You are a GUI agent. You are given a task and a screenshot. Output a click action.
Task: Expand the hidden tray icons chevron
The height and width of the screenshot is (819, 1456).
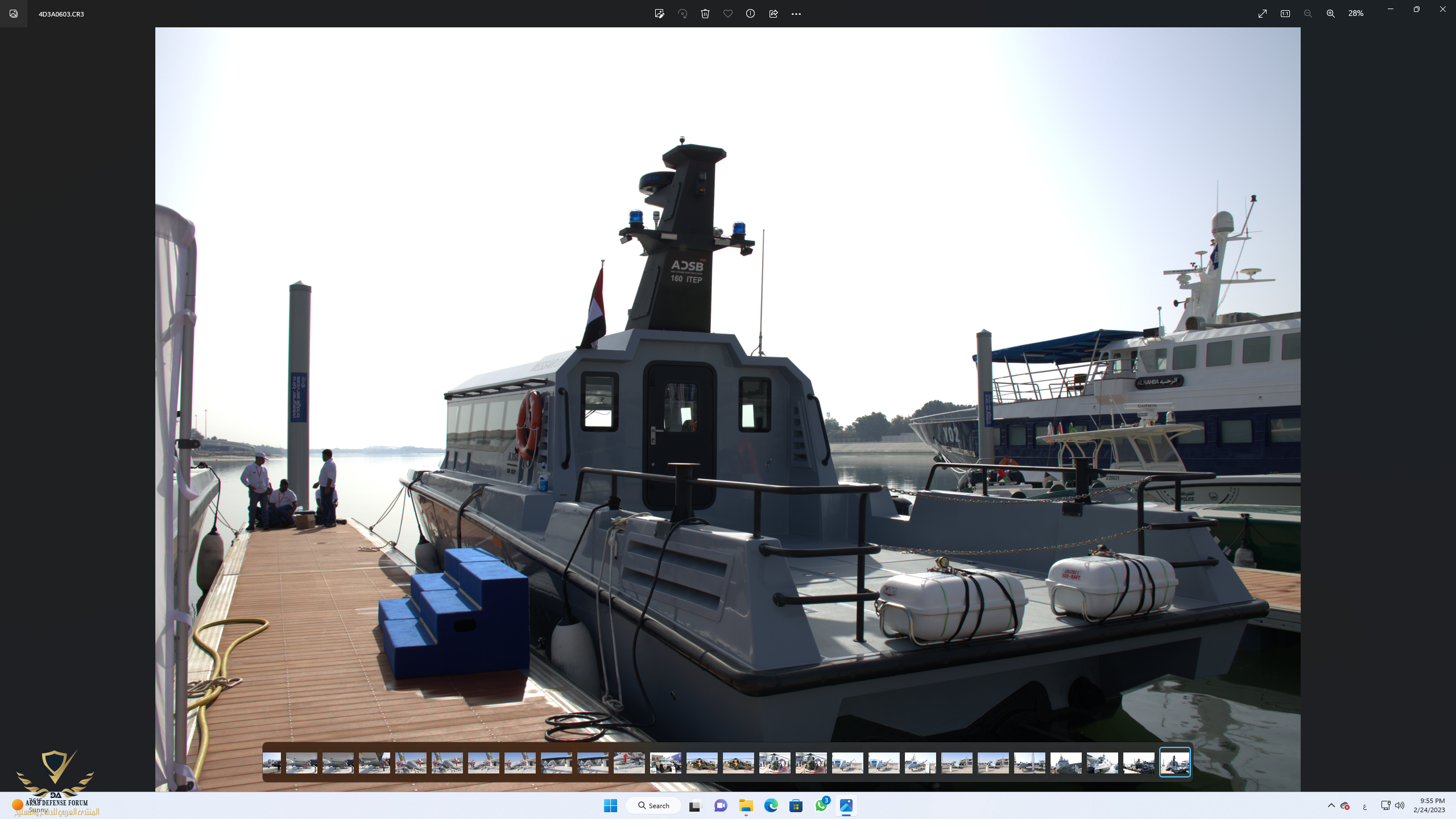(1331, 805)
